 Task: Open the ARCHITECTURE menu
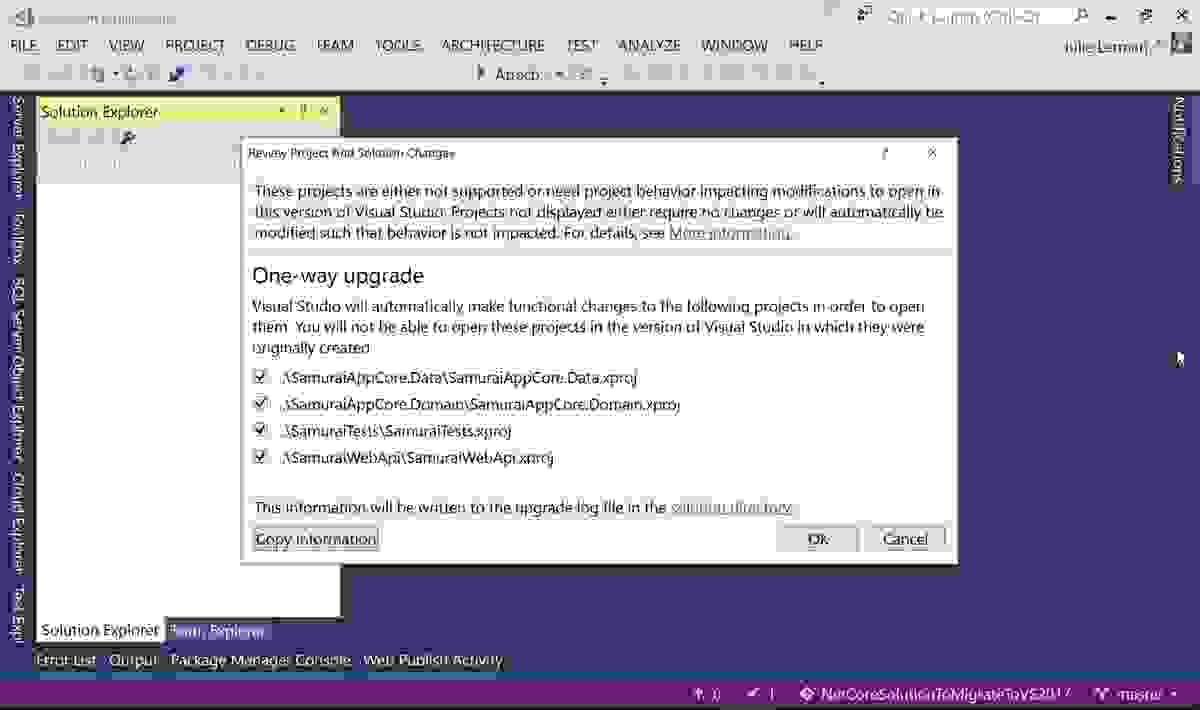[x=493, y=45]
